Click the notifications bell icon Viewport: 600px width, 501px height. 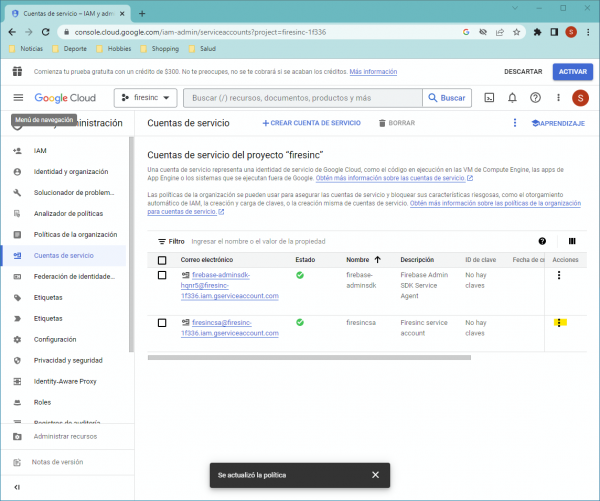(x=512, y=98)
